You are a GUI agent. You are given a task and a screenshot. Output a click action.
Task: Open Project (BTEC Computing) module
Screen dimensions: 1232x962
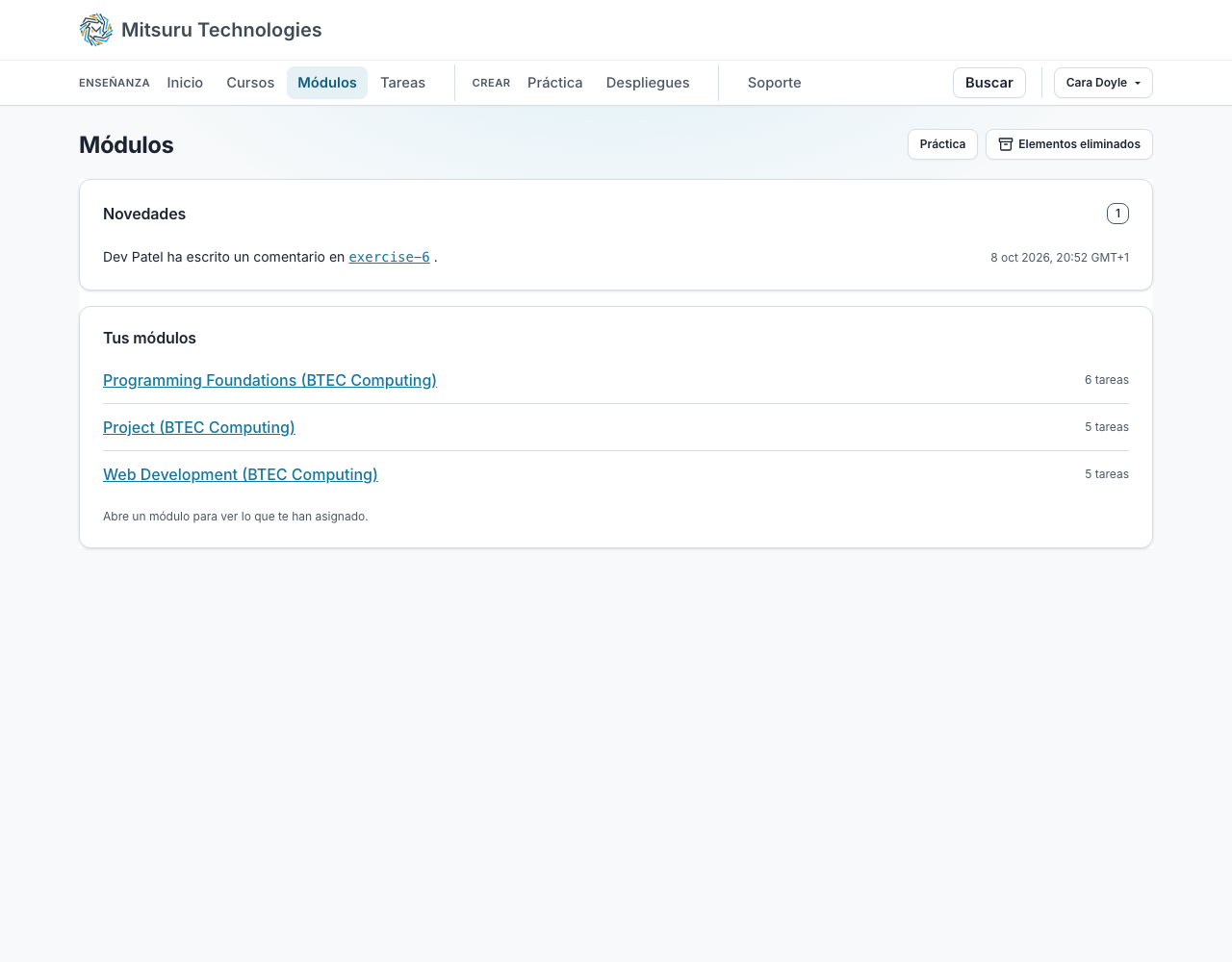tap(199, 427)
